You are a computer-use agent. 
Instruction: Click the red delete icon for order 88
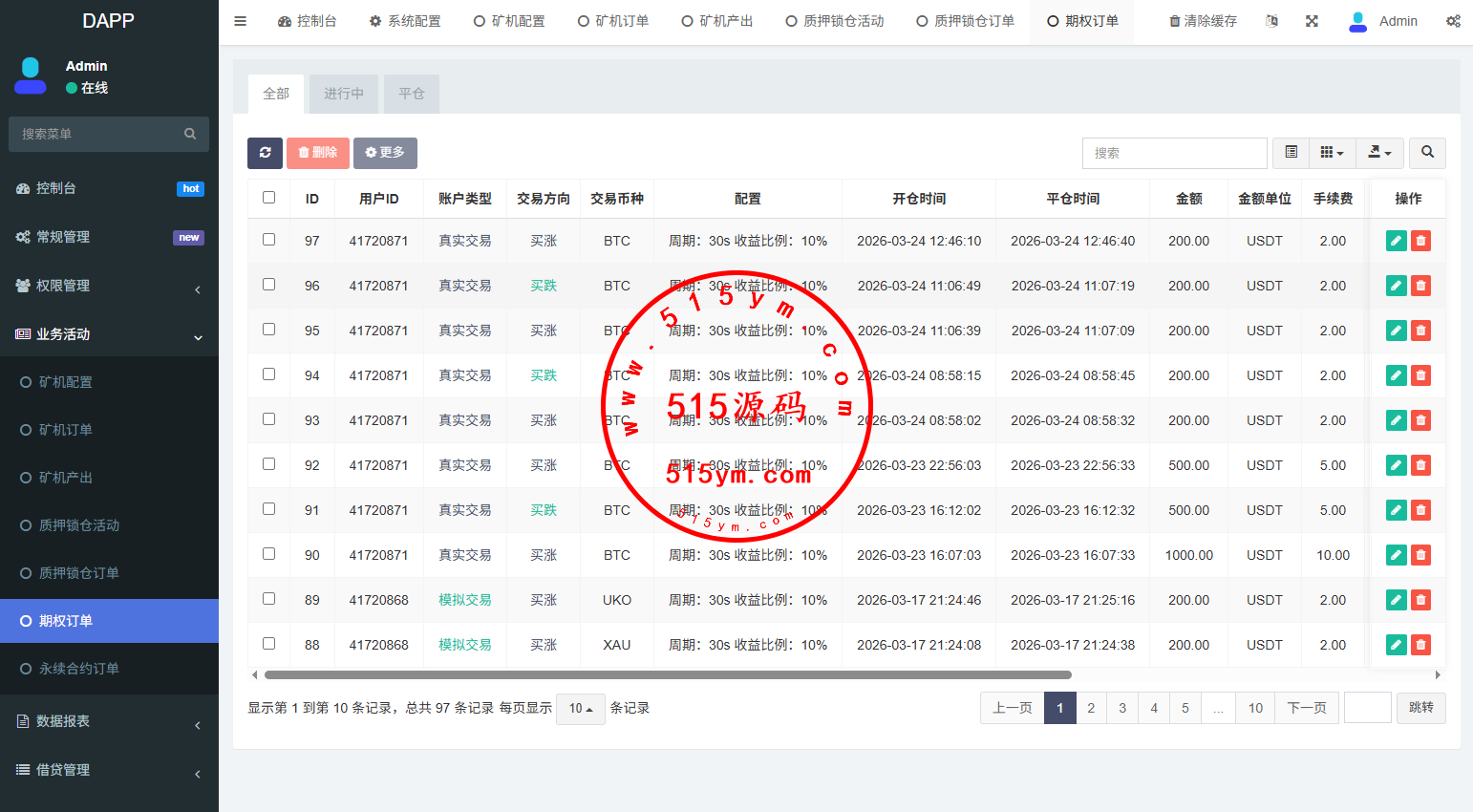click(1420, 646)
